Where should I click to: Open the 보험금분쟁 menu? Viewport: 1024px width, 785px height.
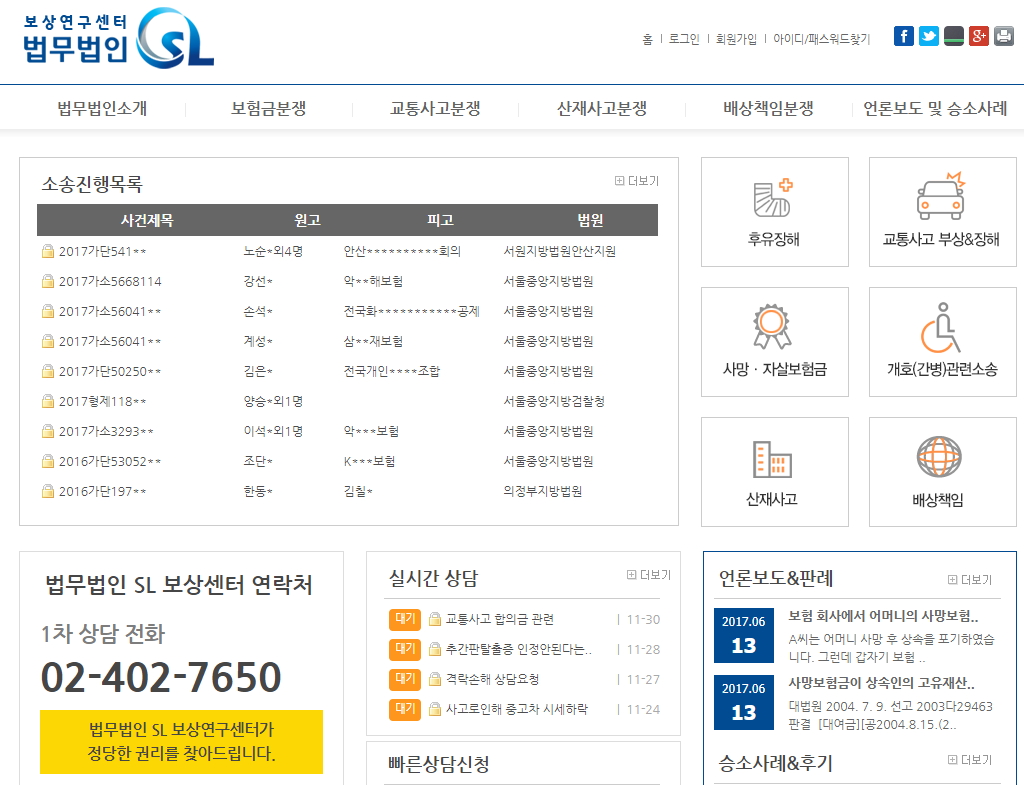[x=268, y=109]
